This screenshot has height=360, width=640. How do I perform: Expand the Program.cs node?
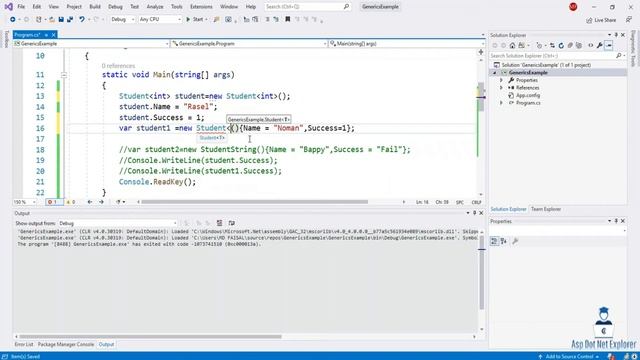[x=501, y=103]
